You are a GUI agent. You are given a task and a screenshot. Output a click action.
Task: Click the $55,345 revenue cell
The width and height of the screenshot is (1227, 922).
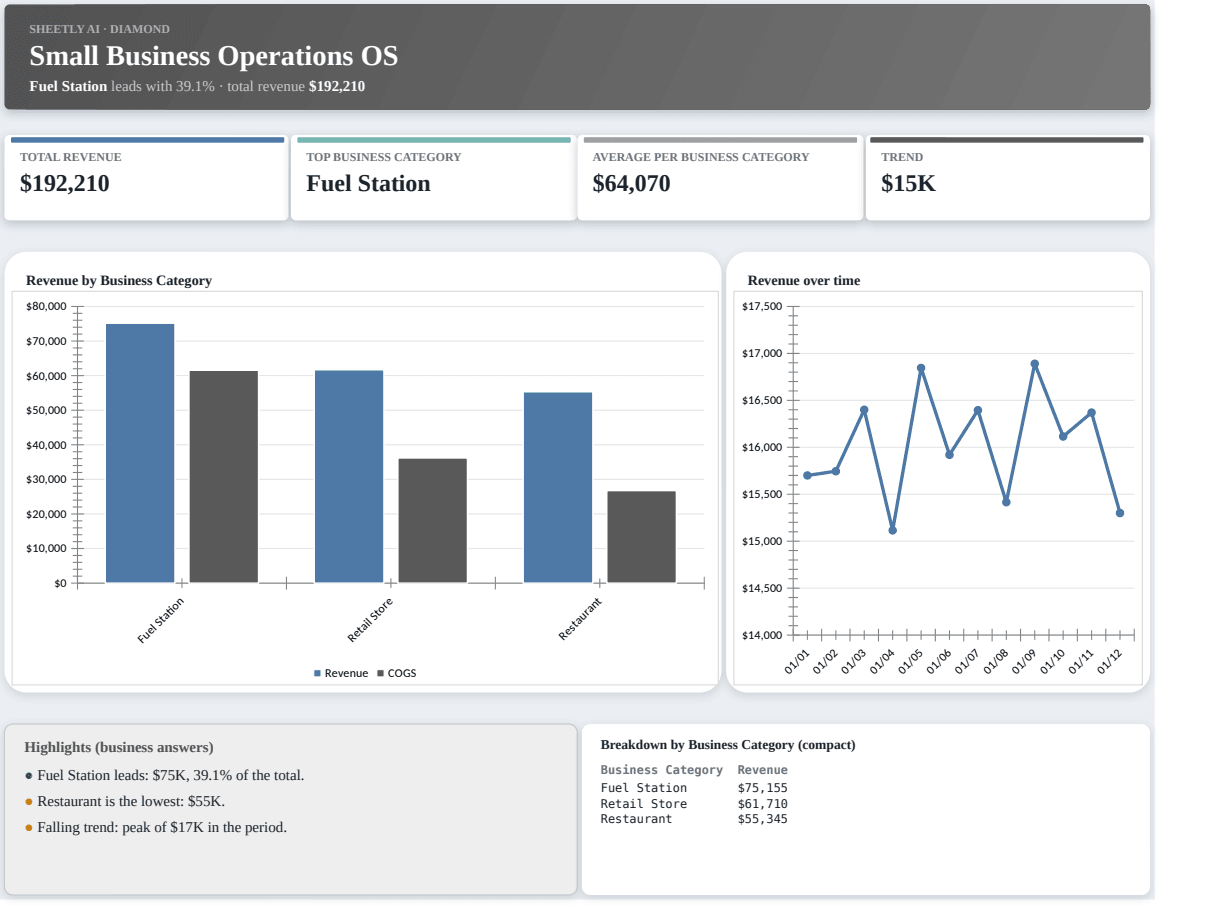(x=762, y=819)
